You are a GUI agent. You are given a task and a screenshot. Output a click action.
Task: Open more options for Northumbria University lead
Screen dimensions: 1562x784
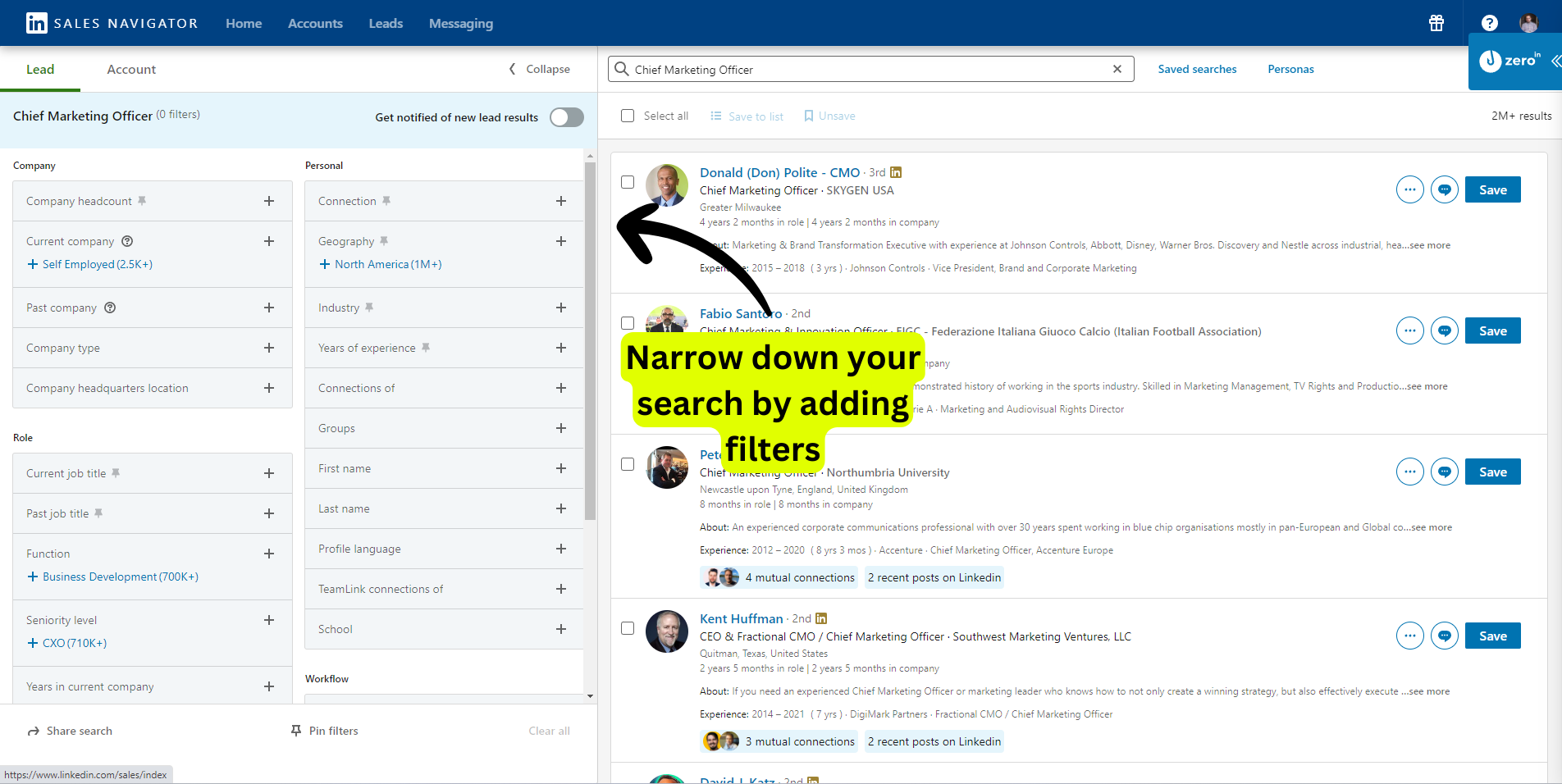click(1409, 472)
